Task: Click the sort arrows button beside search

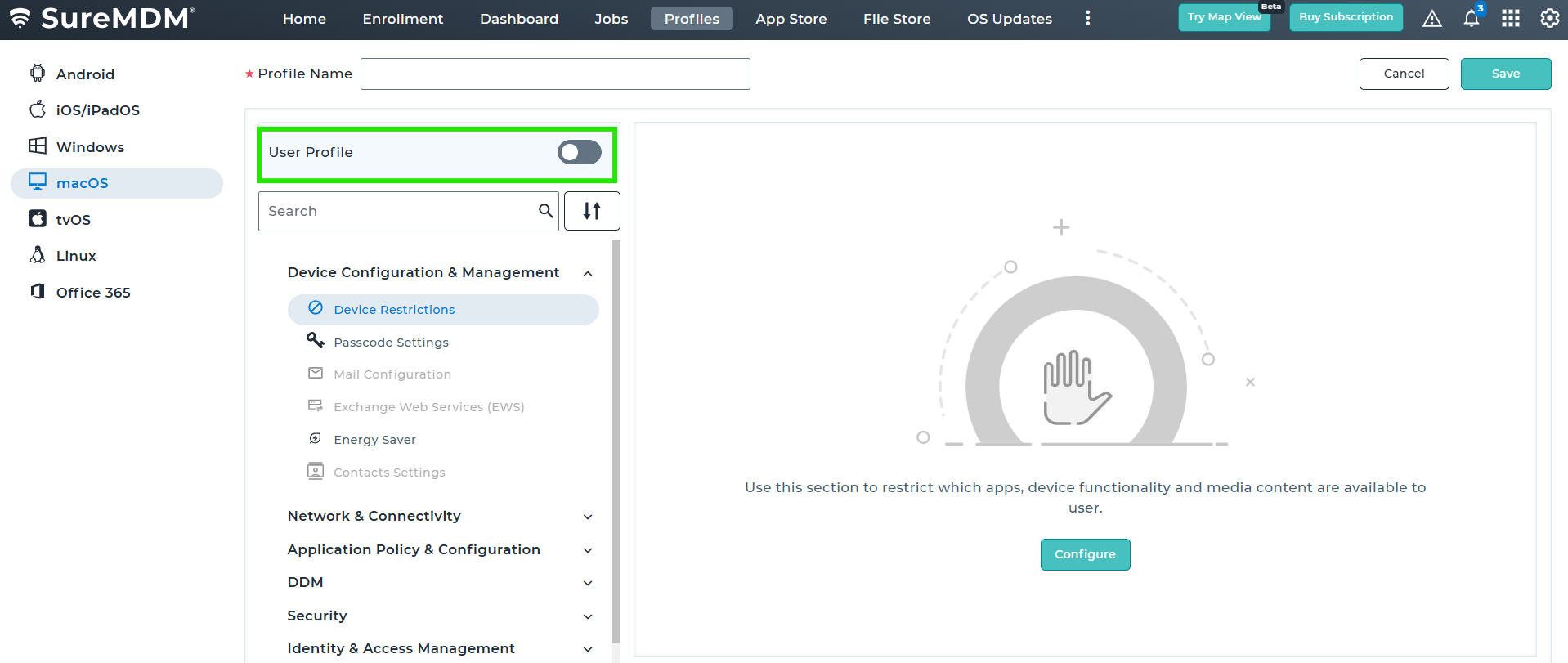Action: coord(592,211)
